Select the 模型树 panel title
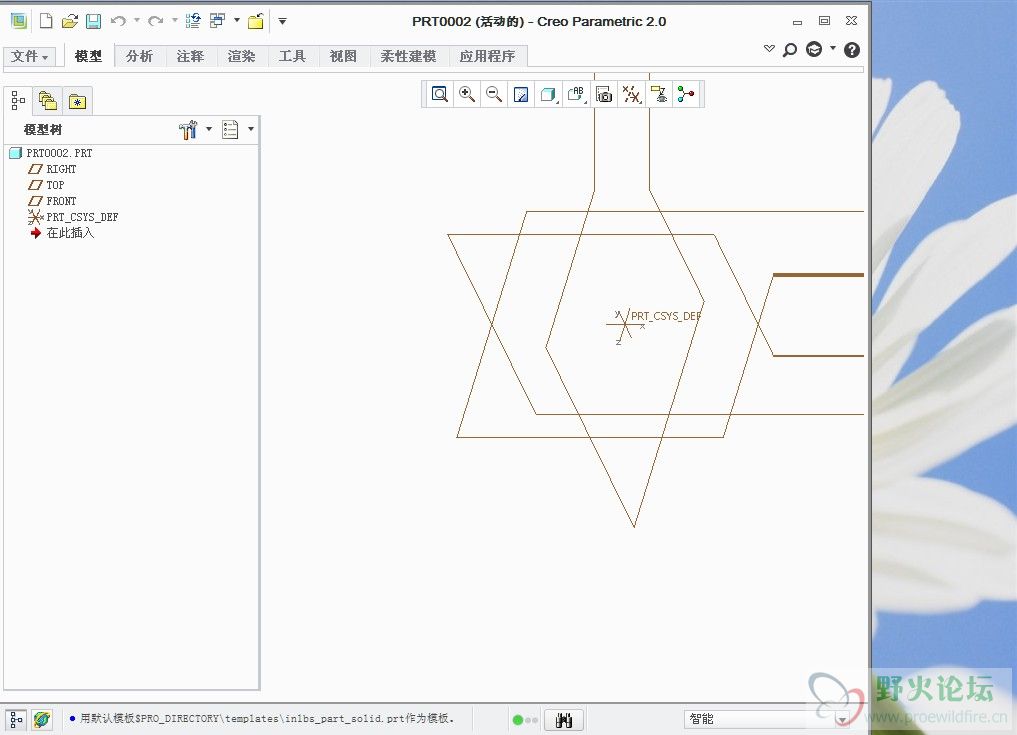Screen dimensions: 1017x735 coord(43,130)
